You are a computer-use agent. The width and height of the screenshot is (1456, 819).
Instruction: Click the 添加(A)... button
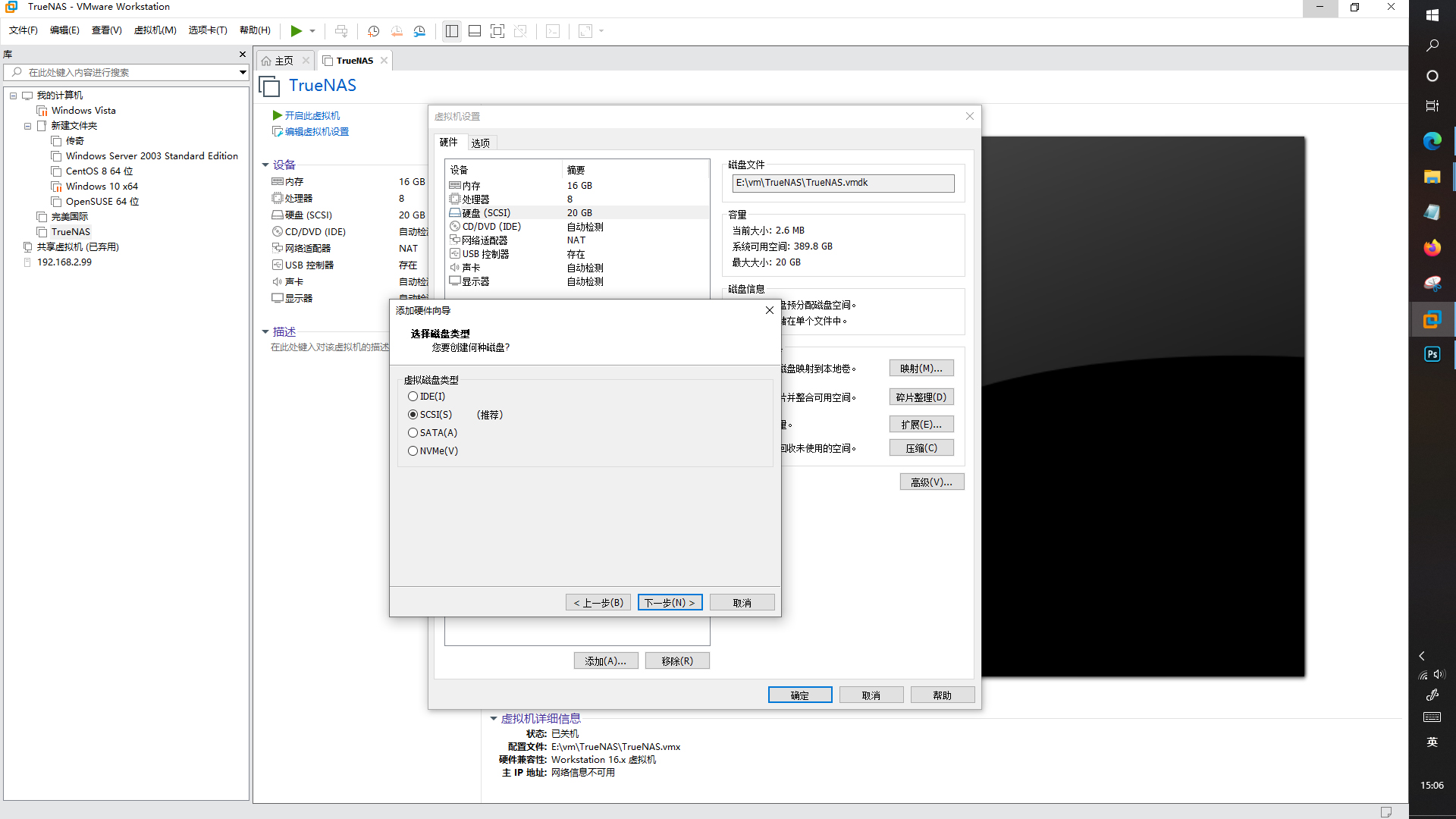[x=606, y=661]
